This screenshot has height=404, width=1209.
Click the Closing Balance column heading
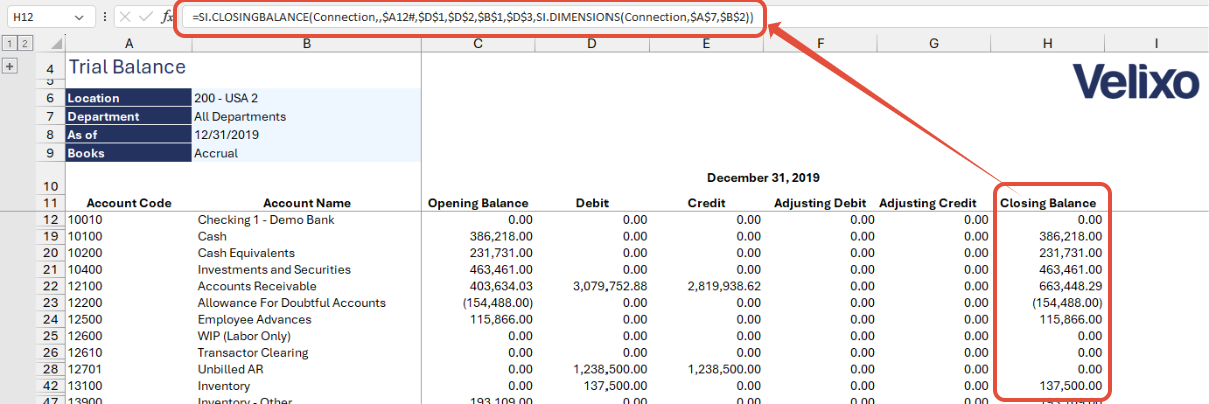1048,203
